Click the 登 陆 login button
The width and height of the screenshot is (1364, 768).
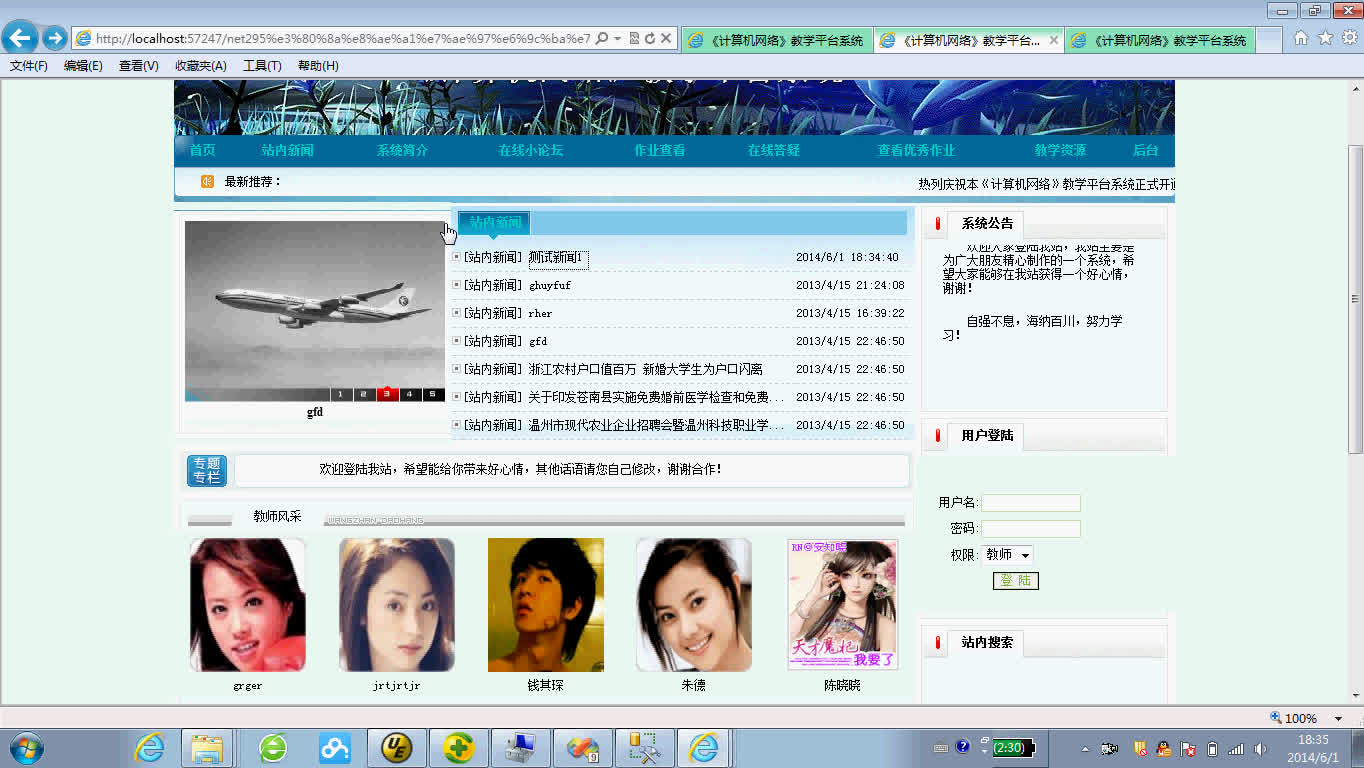pyautogui.click(x=1016, y=581)
